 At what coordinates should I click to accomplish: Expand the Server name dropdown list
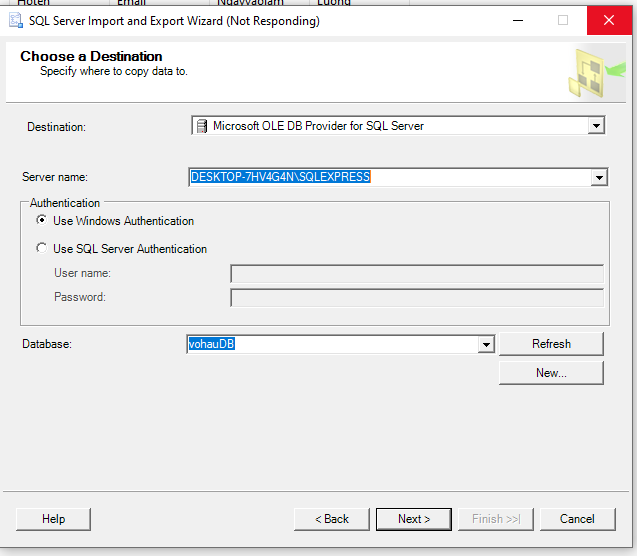point(598,177)
